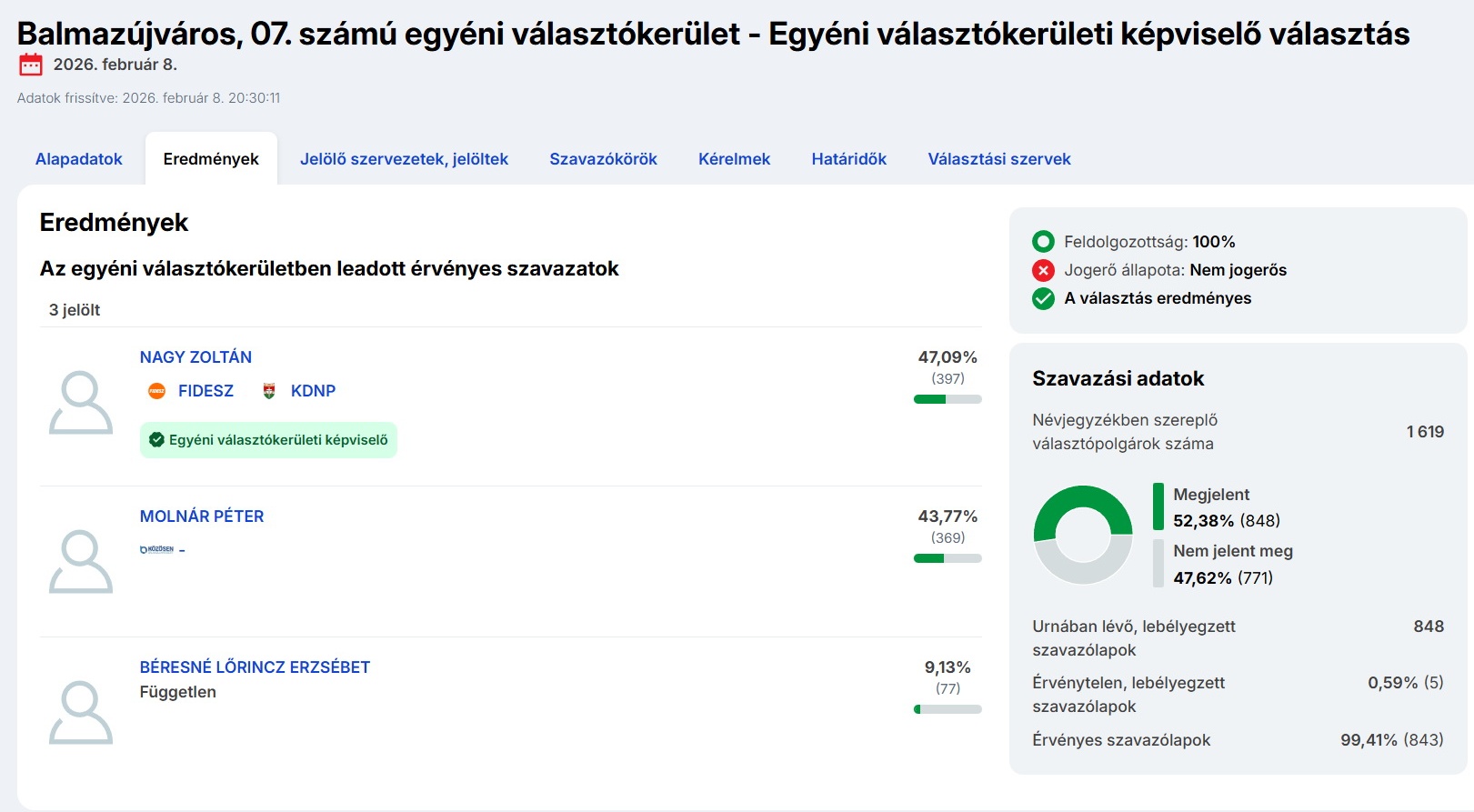Click Nagy Zoltán's avatar placeholder
This screenshot has width=1474, height=812.
coord(81,403)
